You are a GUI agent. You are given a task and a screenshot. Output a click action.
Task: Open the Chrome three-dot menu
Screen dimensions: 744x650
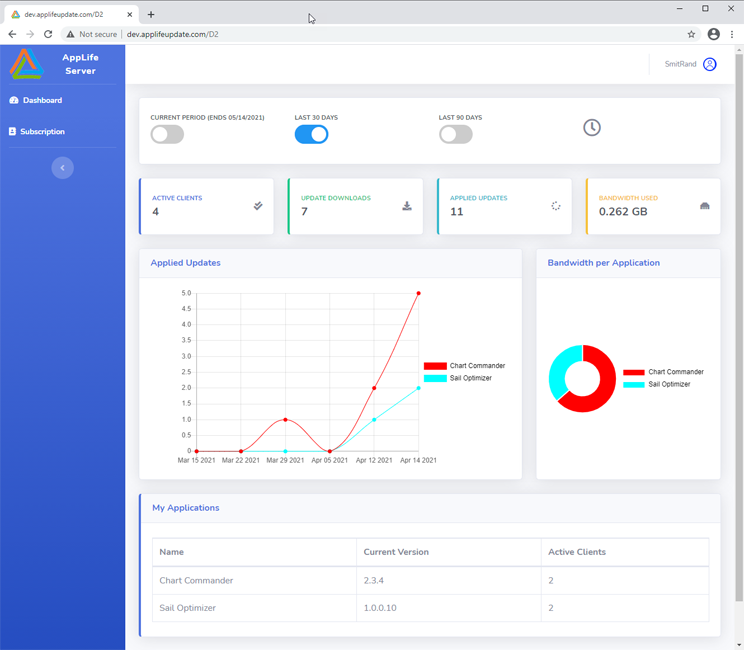[x=732, y=34]
